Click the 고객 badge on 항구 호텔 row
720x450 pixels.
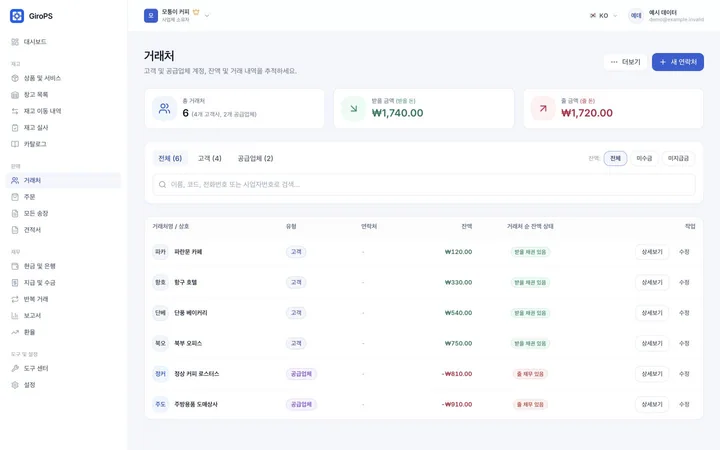coord(296,282)
